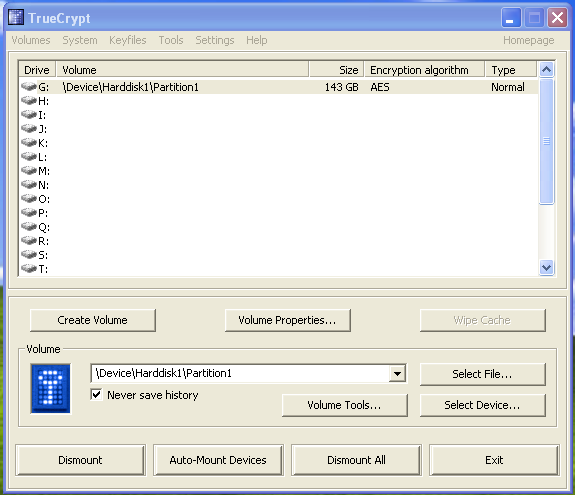Select the Q: drive icon

pos(29,227)
